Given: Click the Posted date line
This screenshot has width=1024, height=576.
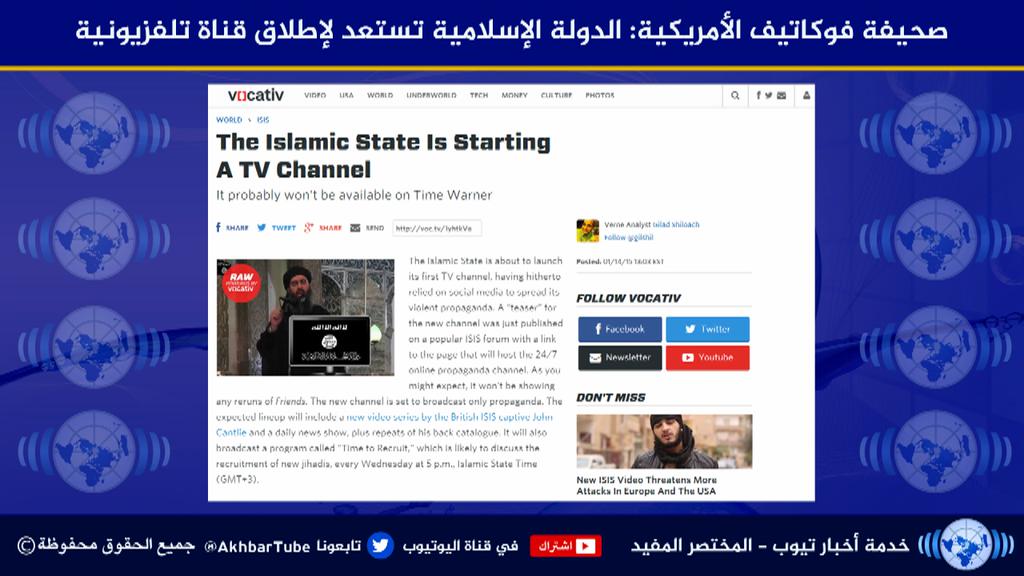Looking at the screenshot, I should 620,261.
